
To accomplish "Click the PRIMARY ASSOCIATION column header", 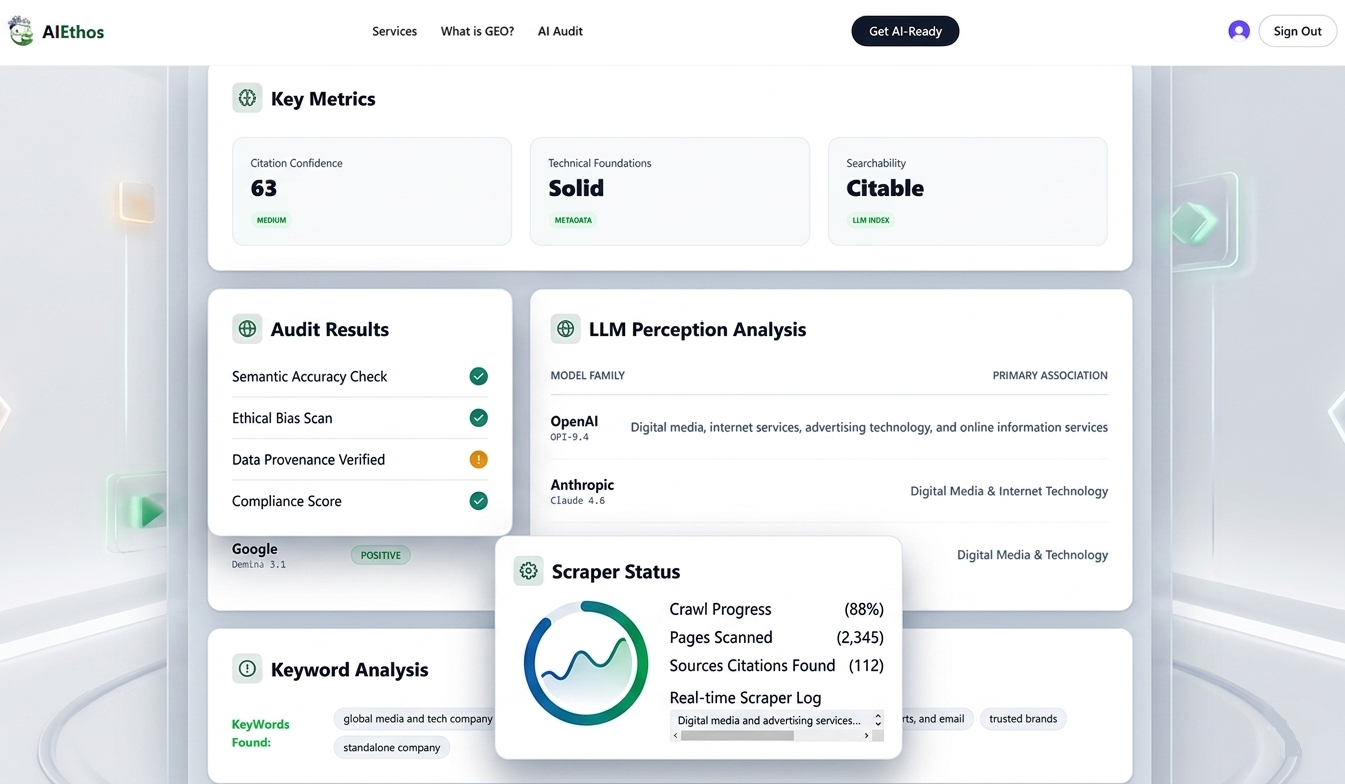I will [x=1050, y=376].
